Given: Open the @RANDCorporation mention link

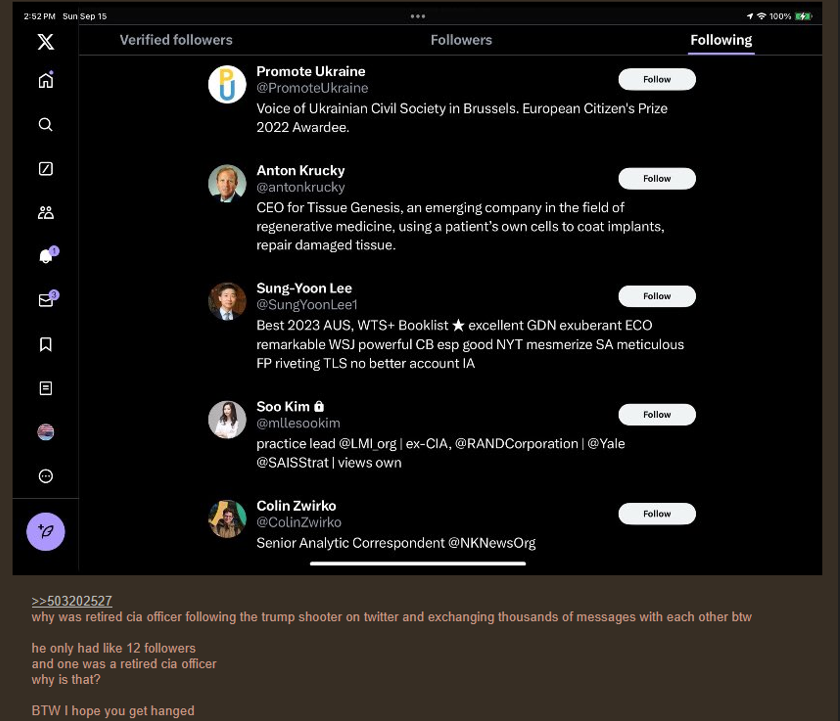Looking at the screenshot, I should point(516,444).
